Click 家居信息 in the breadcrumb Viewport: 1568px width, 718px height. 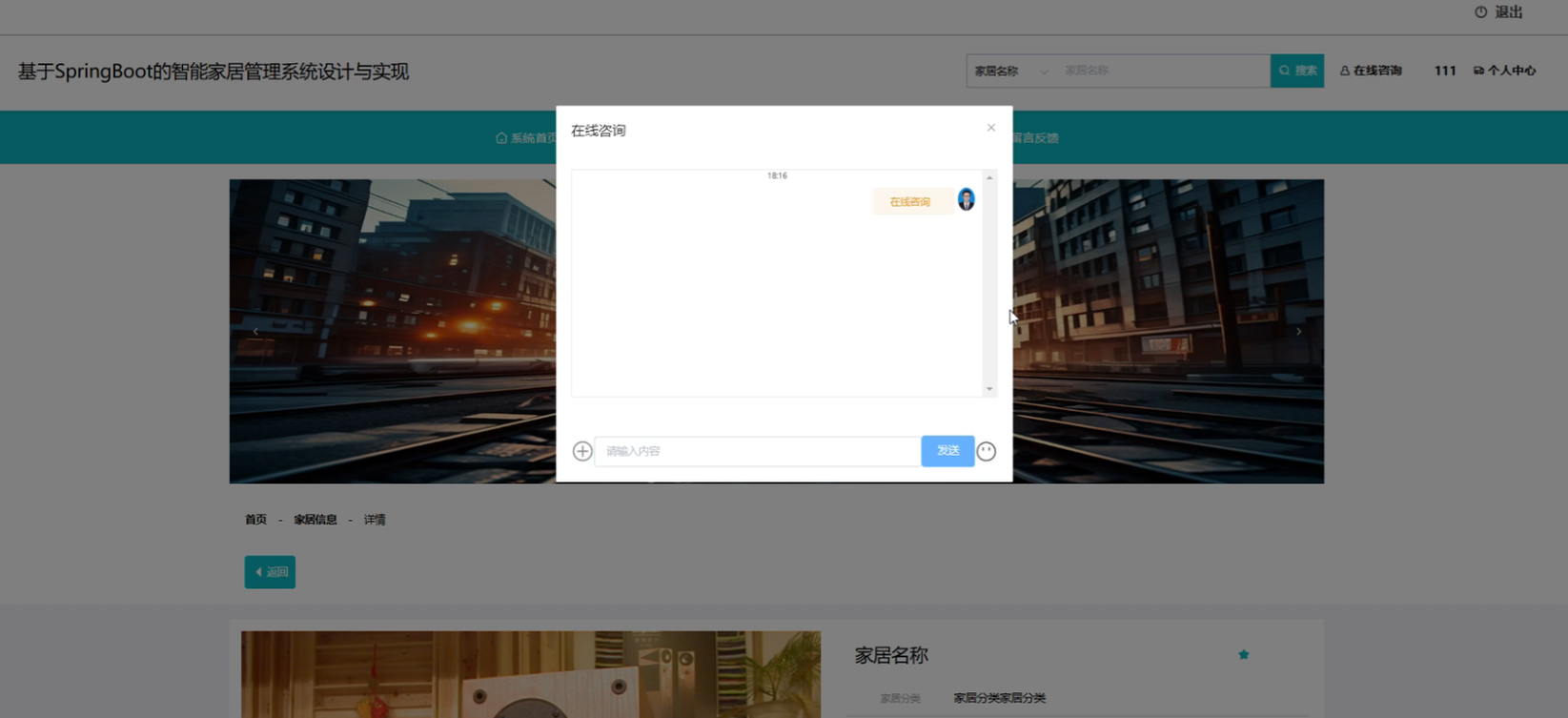coord(316,520)
